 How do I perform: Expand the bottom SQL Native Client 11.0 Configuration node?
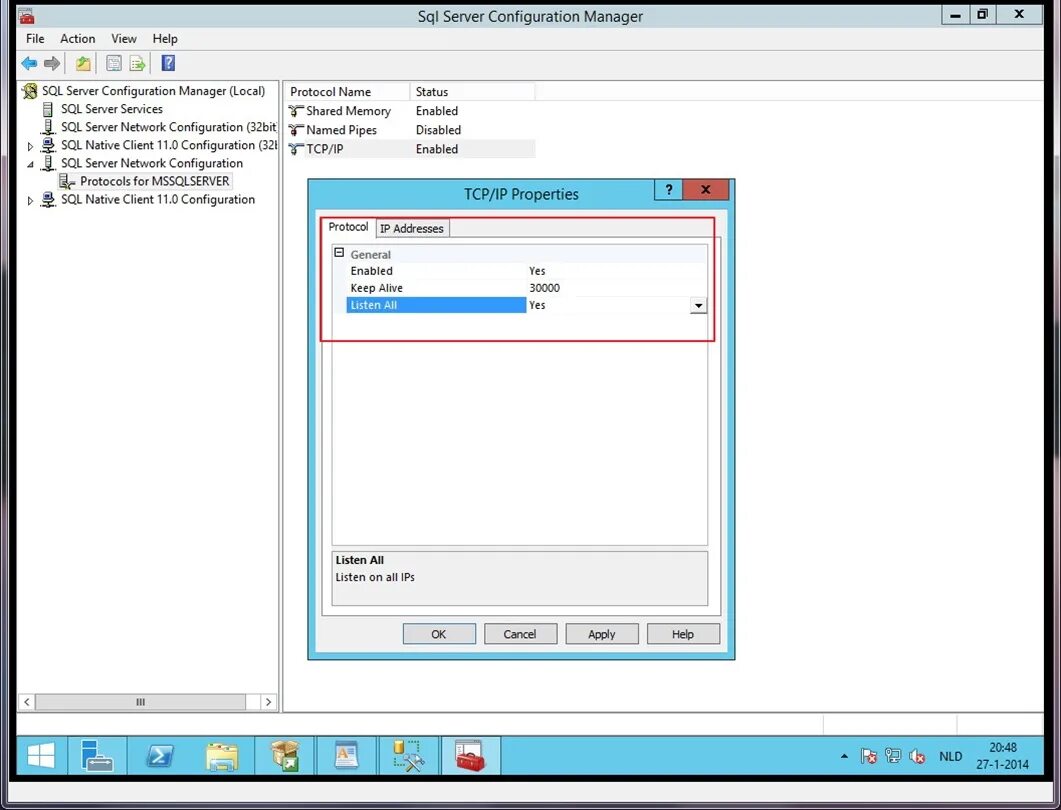pyautogui.click(x=30, y=201)
